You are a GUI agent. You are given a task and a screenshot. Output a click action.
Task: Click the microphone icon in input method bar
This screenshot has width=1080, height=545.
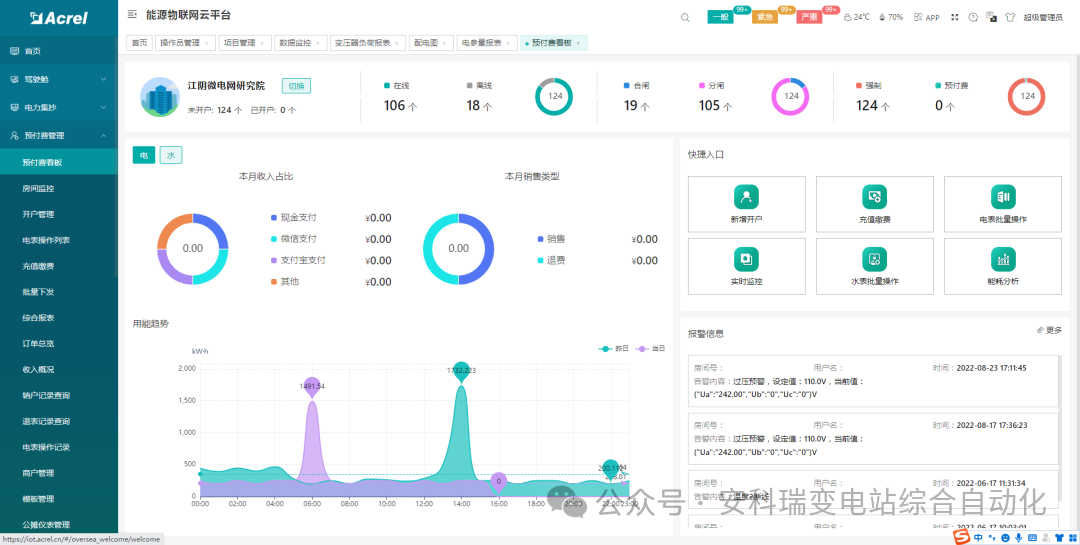pos(1018,537)
